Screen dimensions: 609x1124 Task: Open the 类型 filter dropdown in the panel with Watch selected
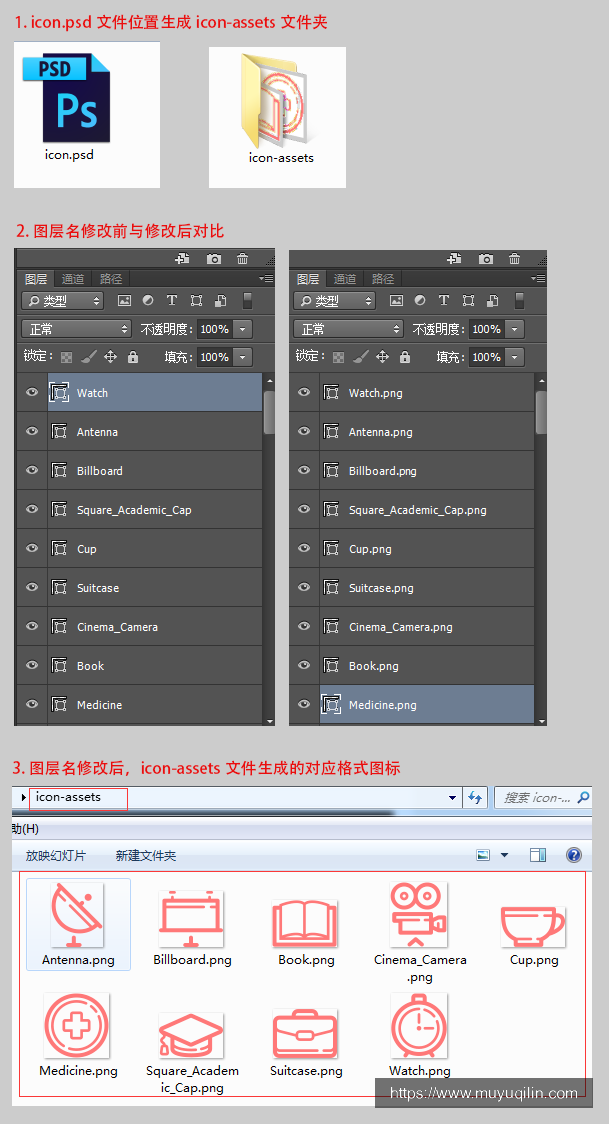62,300
